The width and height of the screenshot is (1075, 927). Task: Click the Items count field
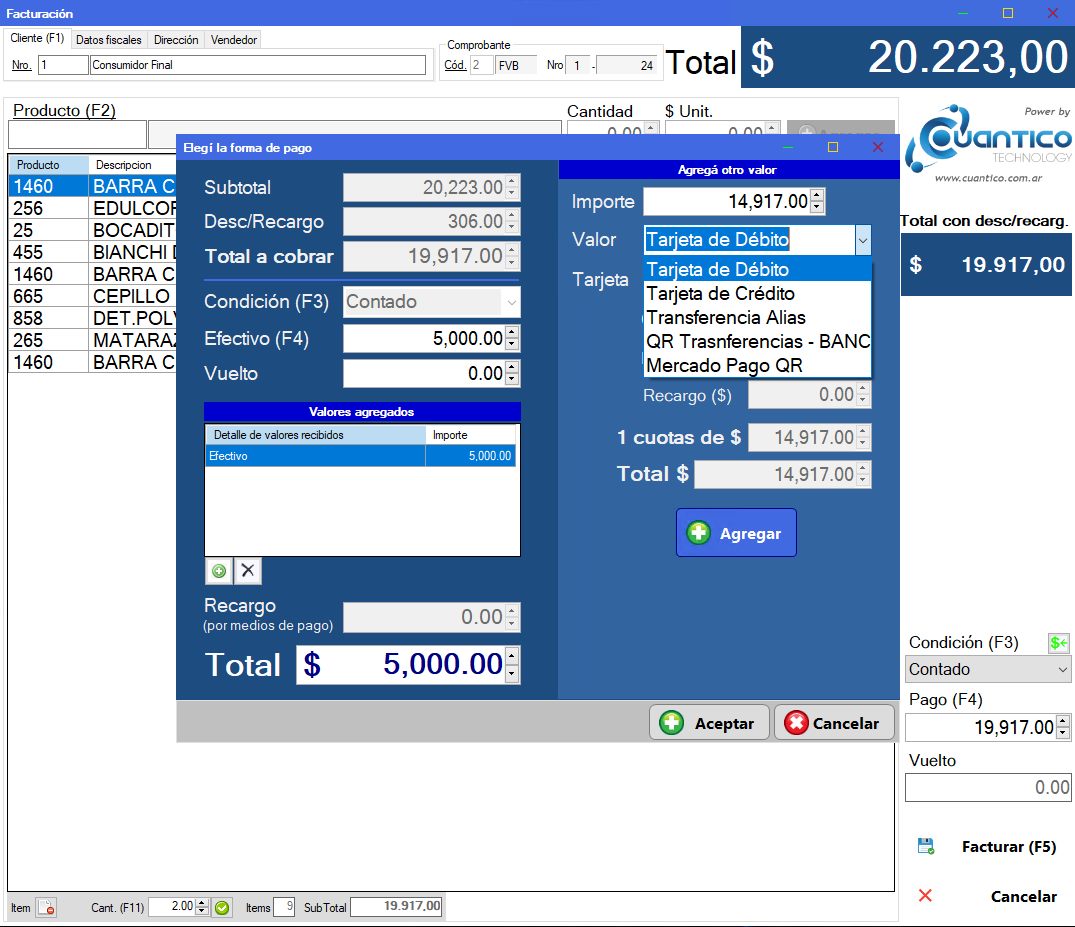[284, 906]
